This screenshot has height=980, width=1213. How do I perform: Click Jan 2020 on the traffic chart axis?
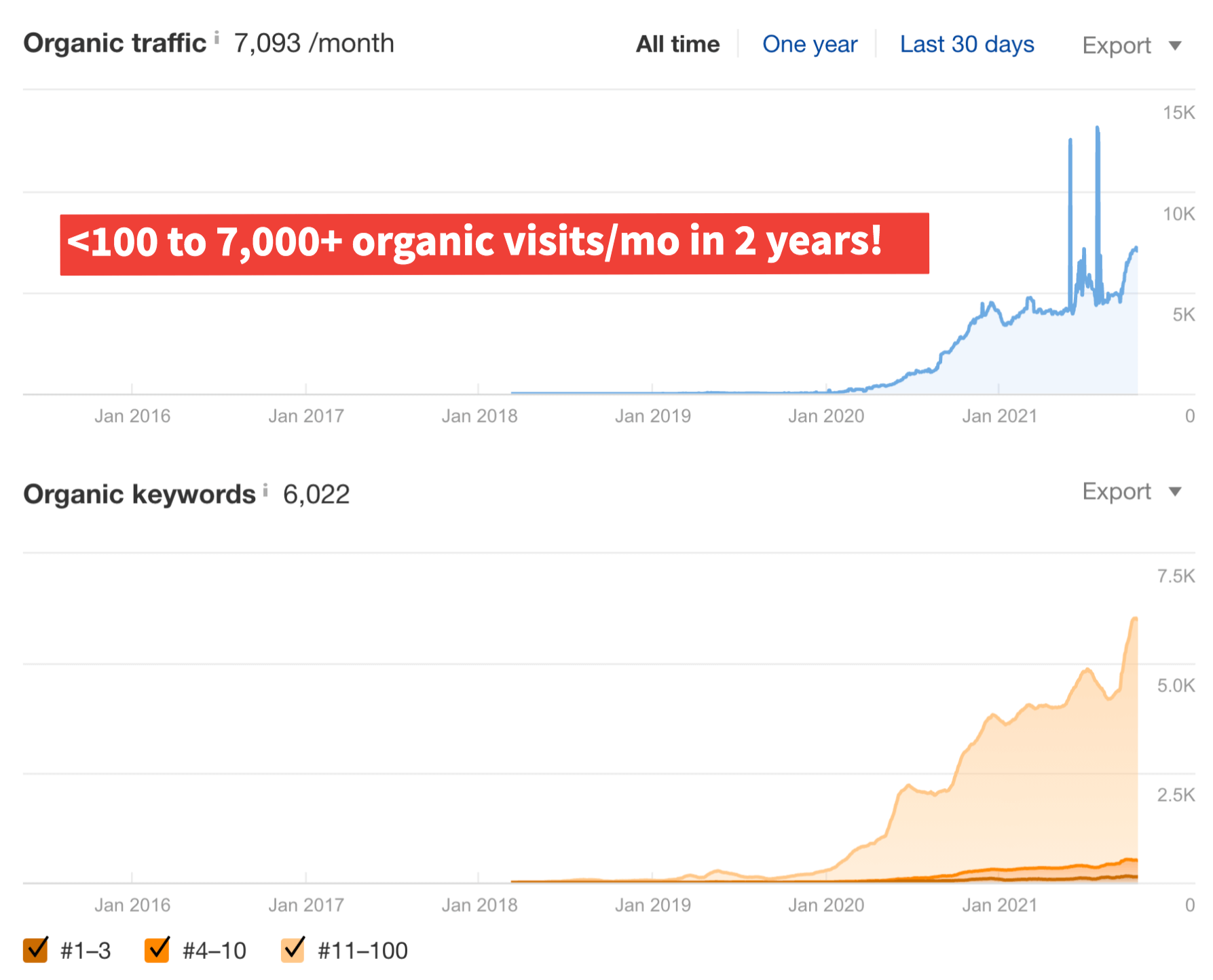[x=825, y=416]
